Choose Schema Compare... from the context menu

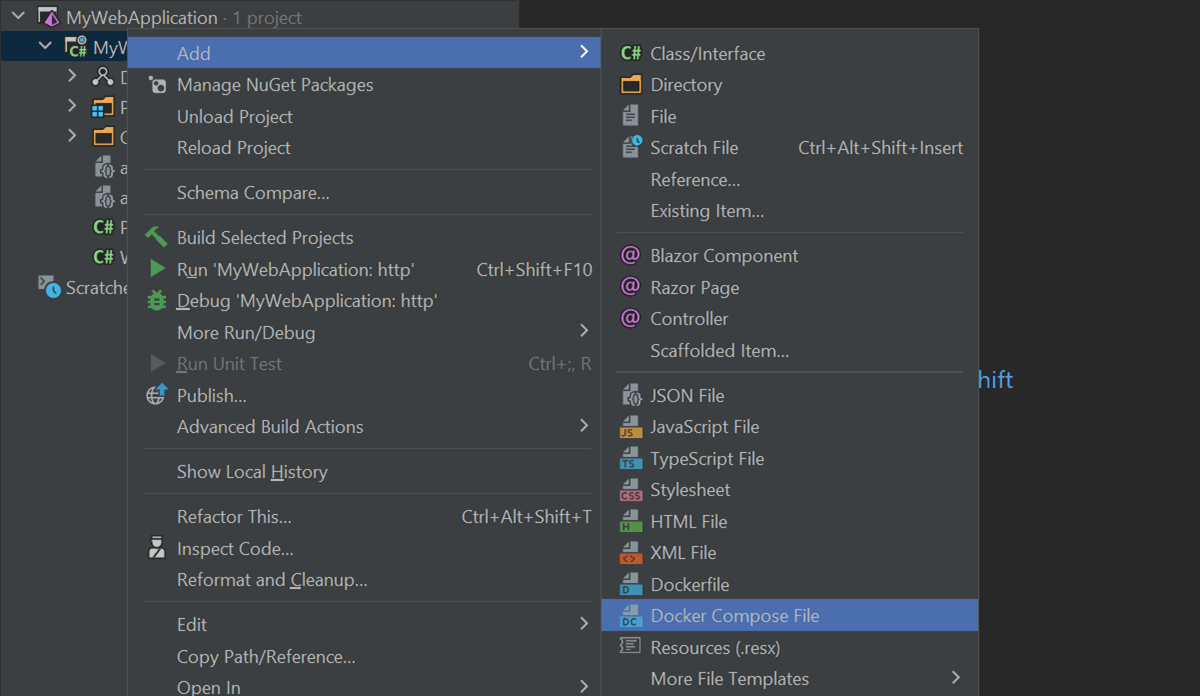click(253, 193)
